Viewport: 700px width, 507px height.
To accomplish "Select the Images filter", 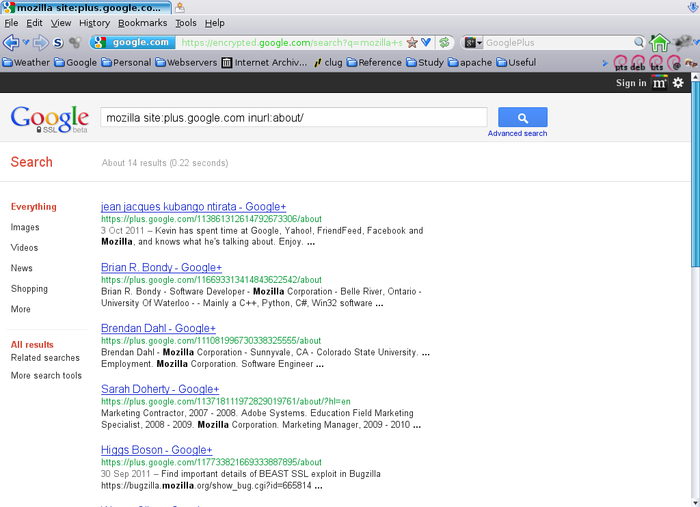I will 25,227.
